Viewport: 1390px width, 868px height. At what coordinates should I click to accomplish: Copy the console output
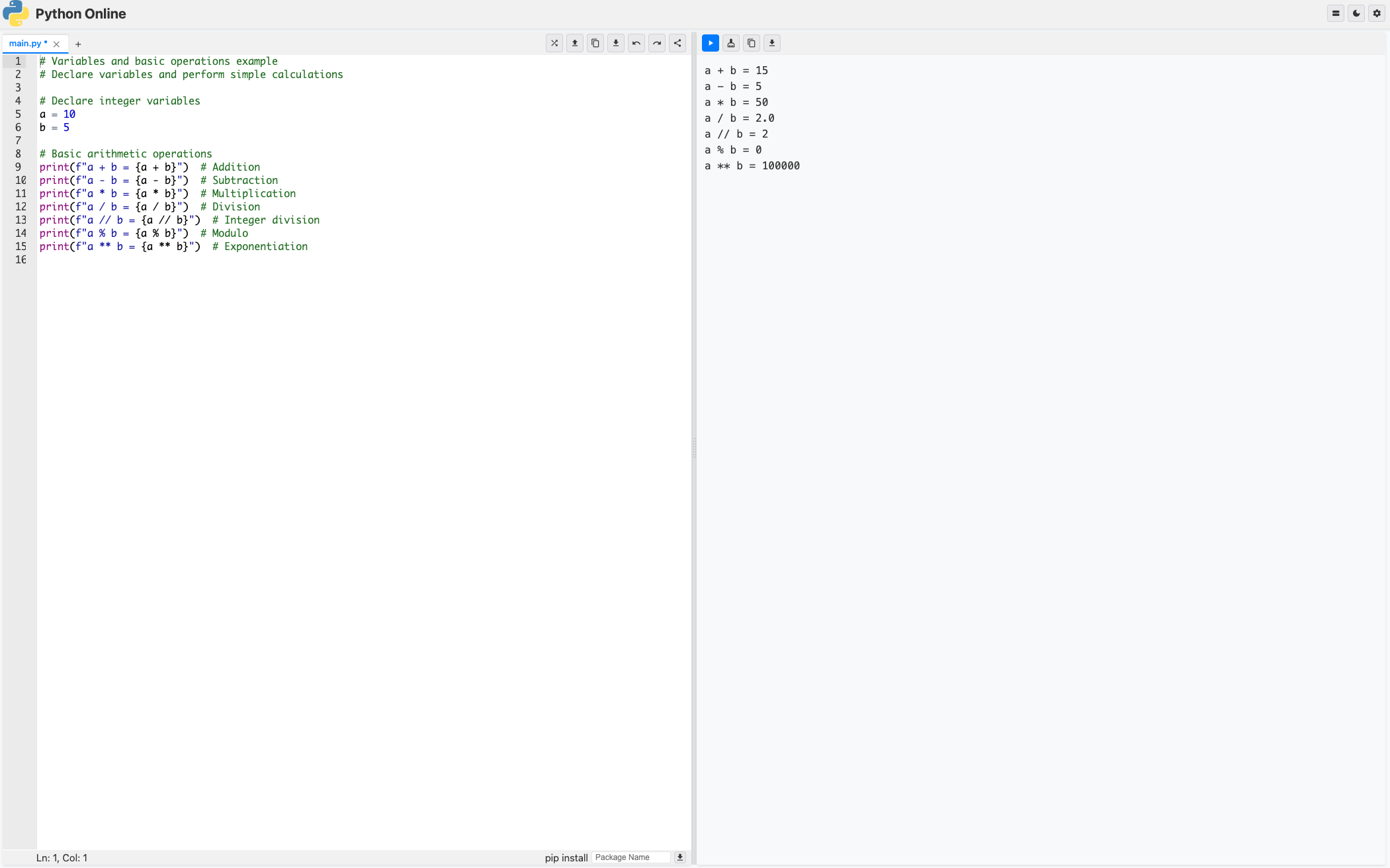752,43
